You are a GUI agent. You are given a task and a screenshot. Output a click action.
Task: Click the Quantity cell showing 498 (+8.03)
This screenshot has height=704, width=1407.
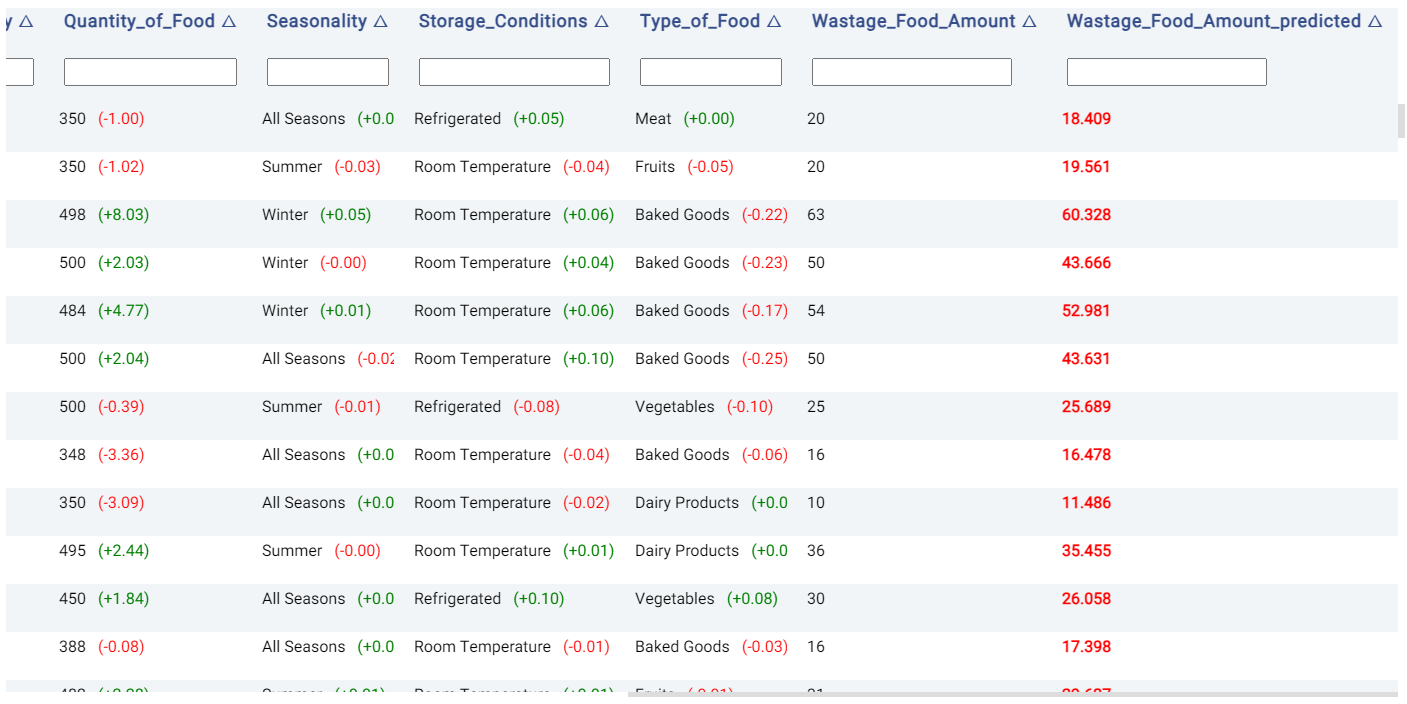tap(104, 215)
